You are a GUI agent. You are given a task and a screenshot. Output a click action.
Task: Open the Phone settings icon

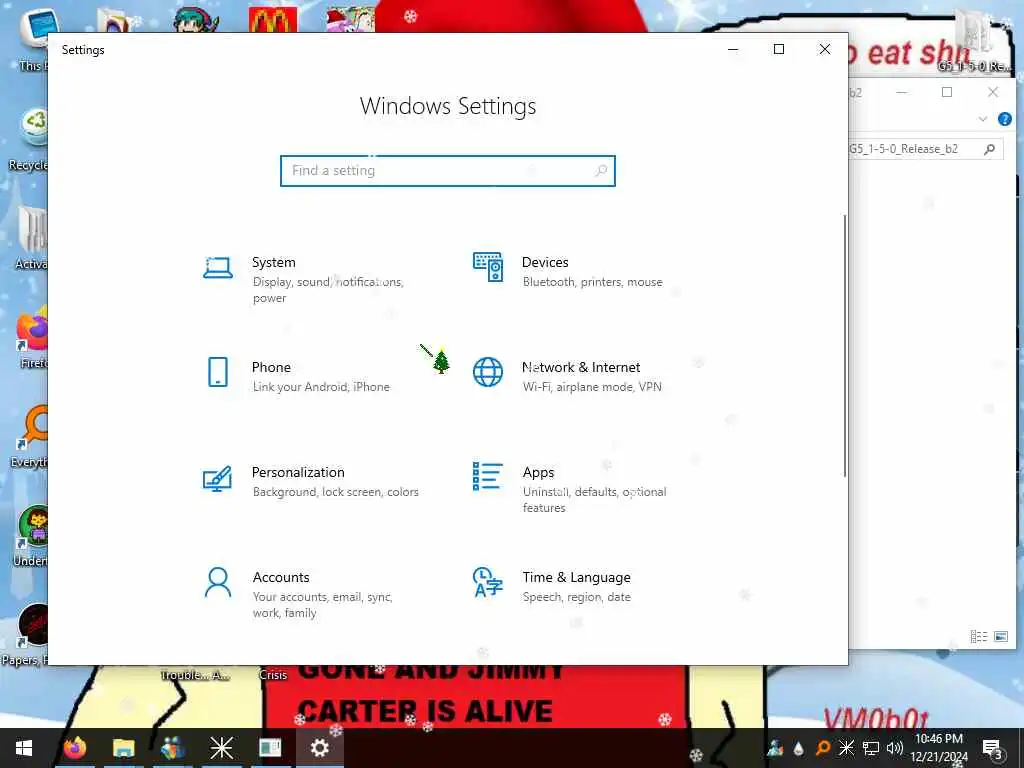click(217, 372)
